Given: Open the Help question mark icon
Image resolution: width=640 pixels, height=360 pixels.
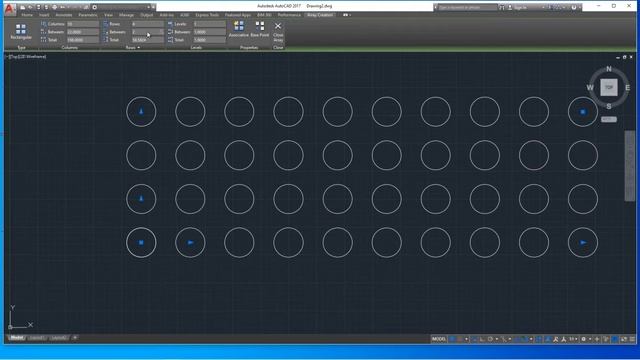Looking at the screenshot, I should tap(574, 7).
